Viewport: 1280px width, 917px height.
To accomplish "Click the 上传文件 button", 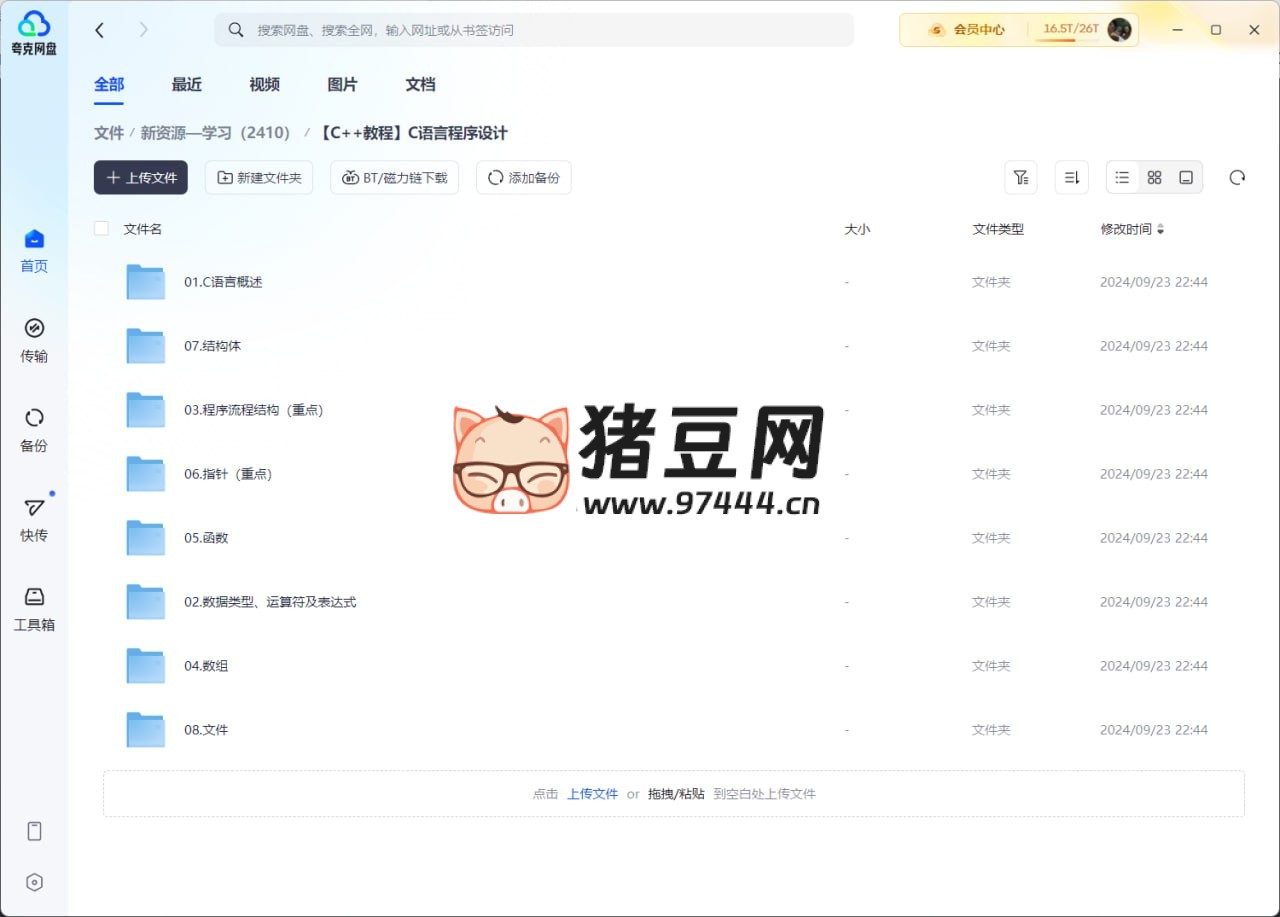I will click(141, 178).
